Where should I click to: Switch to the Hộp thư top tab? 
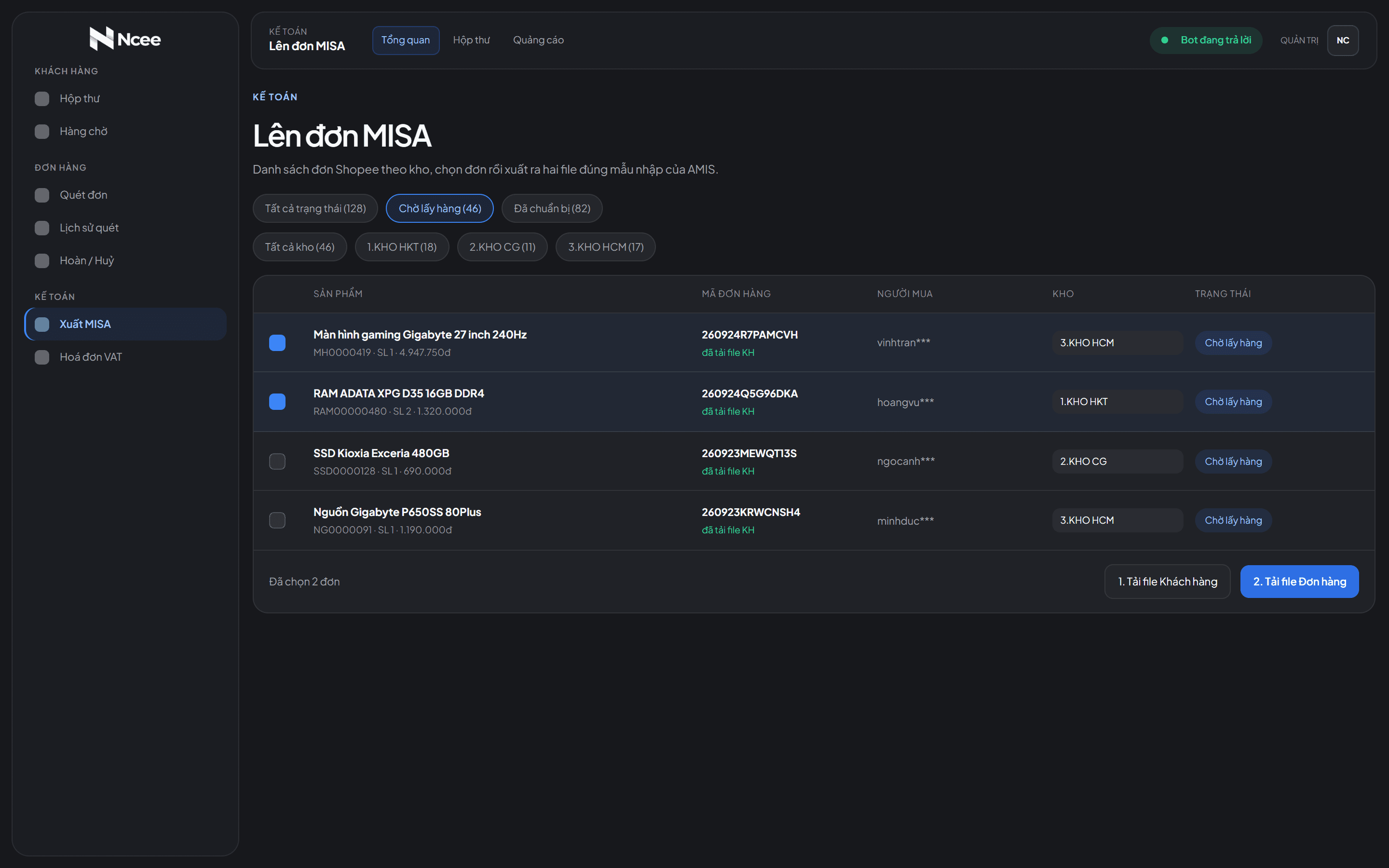pos(471,40)
